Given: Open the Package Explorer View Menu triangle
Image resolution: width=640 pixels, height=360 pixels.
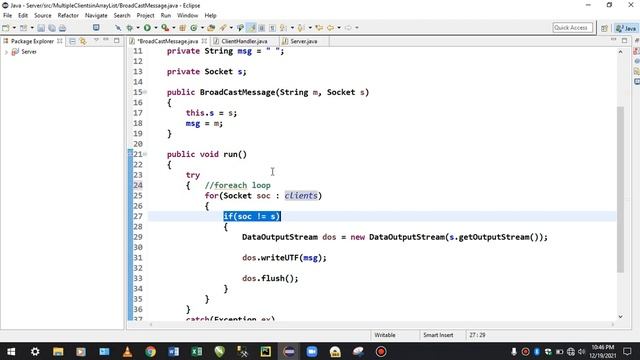Looking at the screenshot, I should [x=96, y=40].
